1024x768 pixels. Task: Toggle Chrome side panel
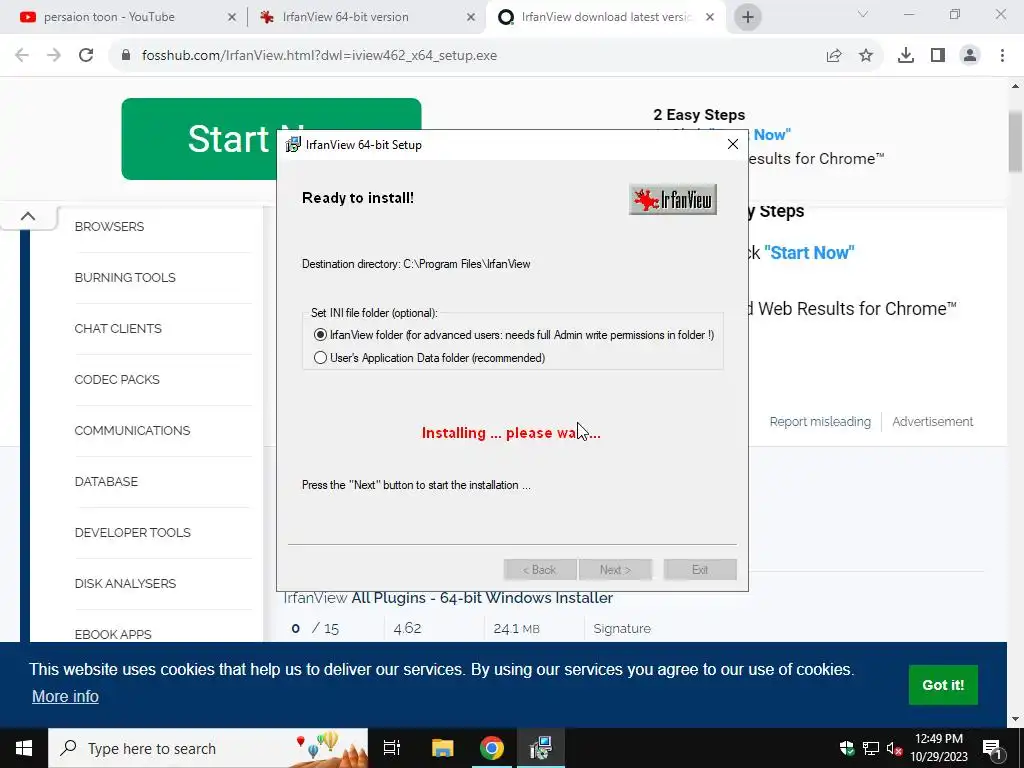938,56
